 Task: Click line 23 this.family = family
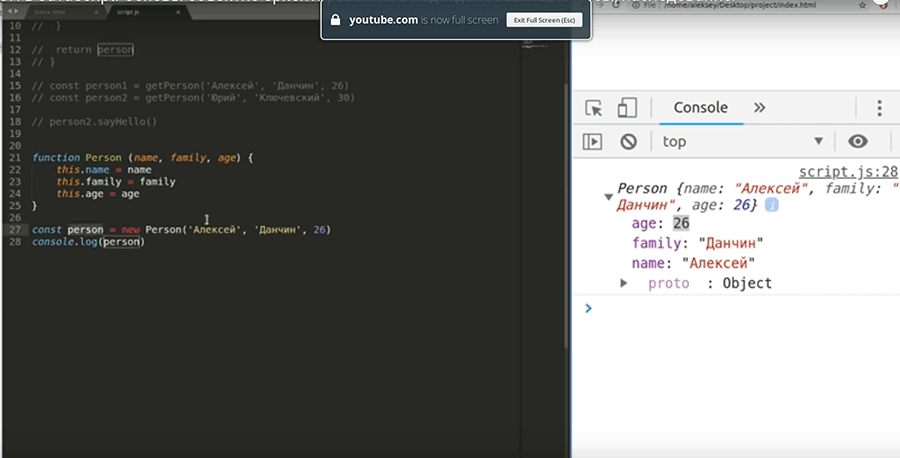tap(116, 181)
